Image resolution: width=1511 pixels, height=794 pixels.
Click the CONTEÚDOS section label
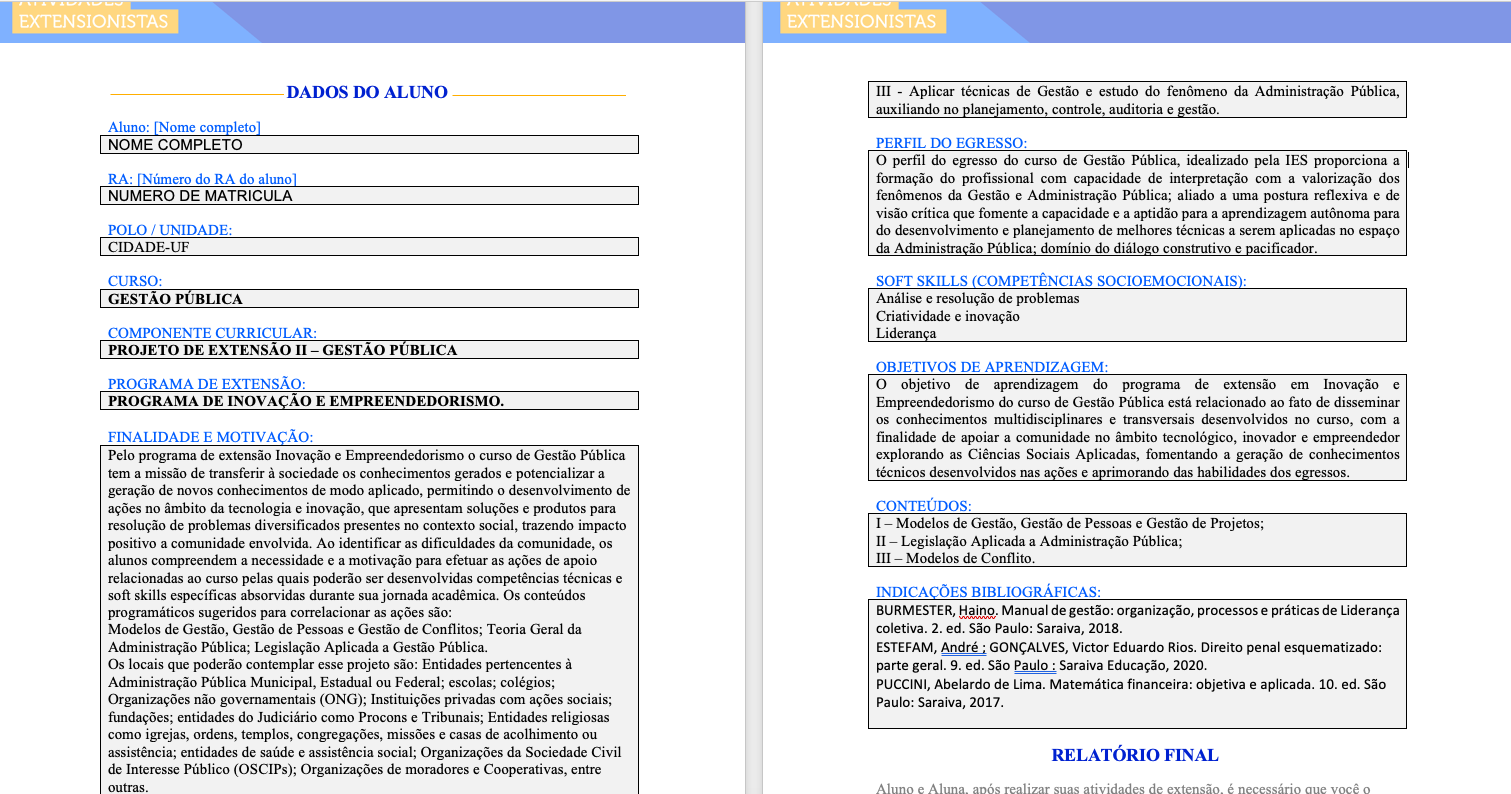[923, 506]
